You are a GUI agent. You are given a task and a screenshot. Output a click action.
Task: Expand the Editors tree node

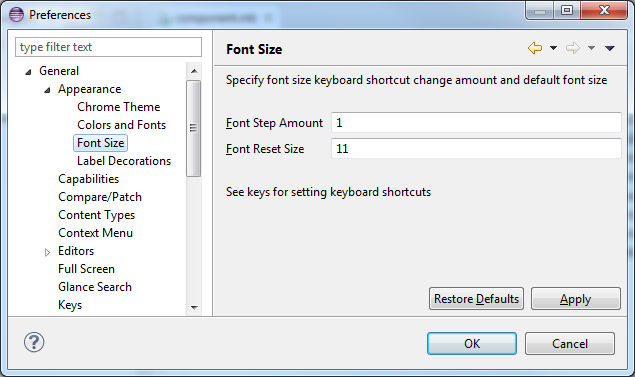coord(47,252)
